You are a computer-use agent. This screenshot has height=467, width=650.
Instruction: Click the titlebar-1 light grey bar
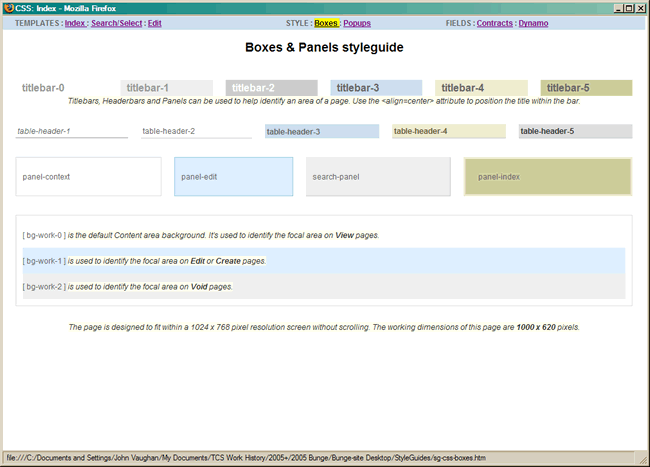click(x=167, y=88)
